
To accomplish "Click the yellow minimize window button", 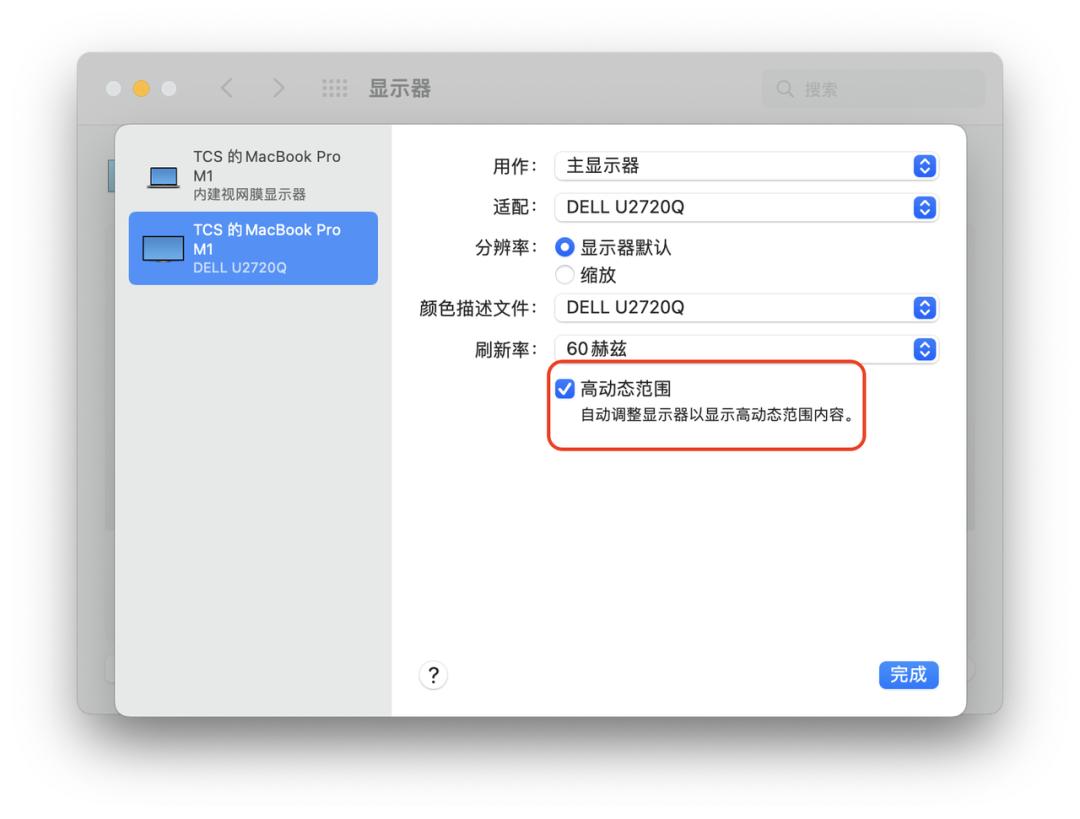I will [x=141, y=89].
